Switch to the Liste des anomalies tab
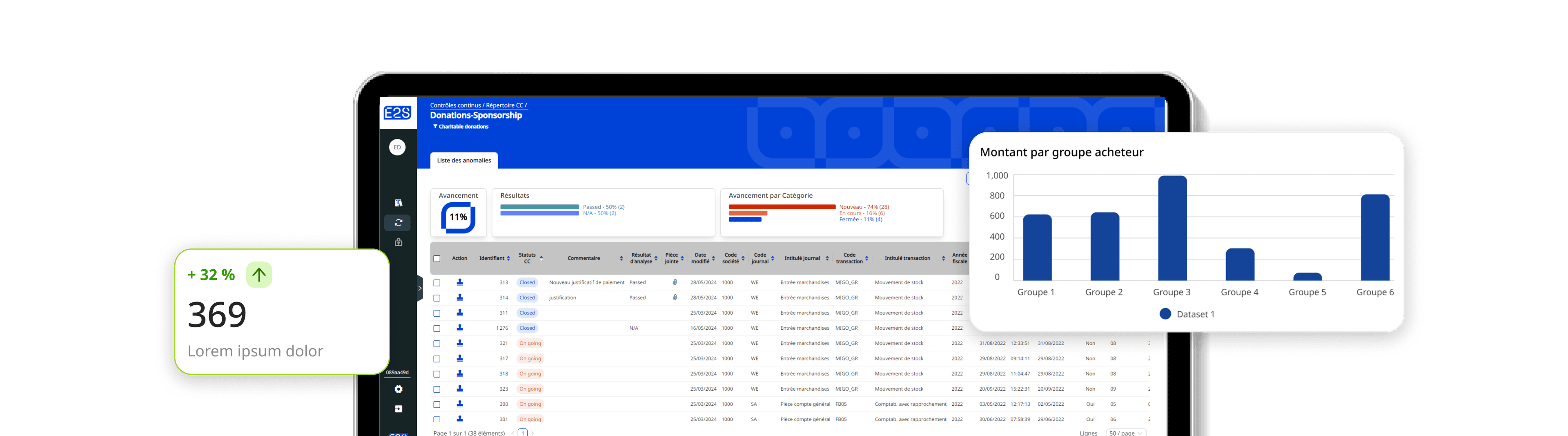 464,161
